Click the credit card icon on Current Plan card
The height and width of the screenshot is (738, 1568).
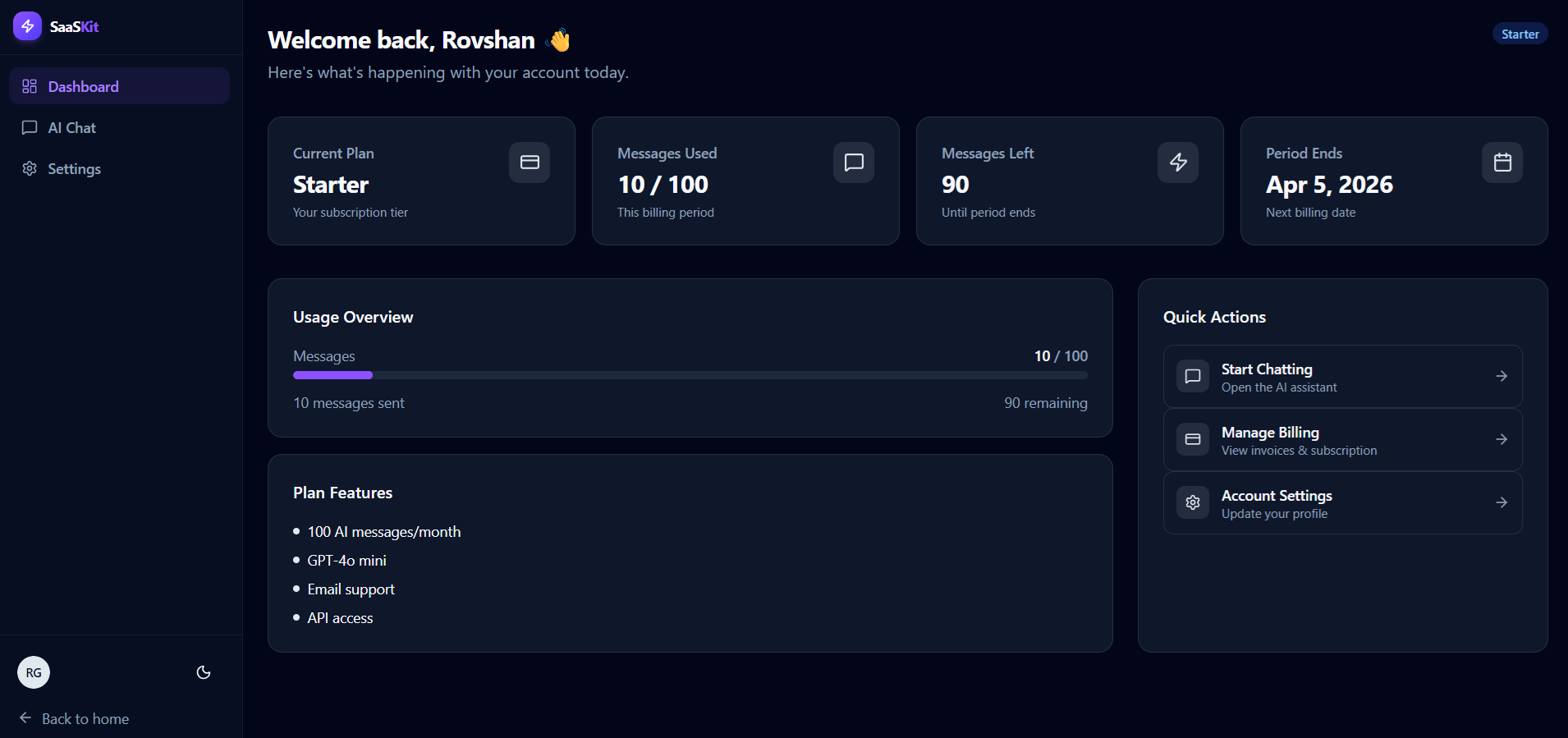pyautogui.click(x=530, y=163)
